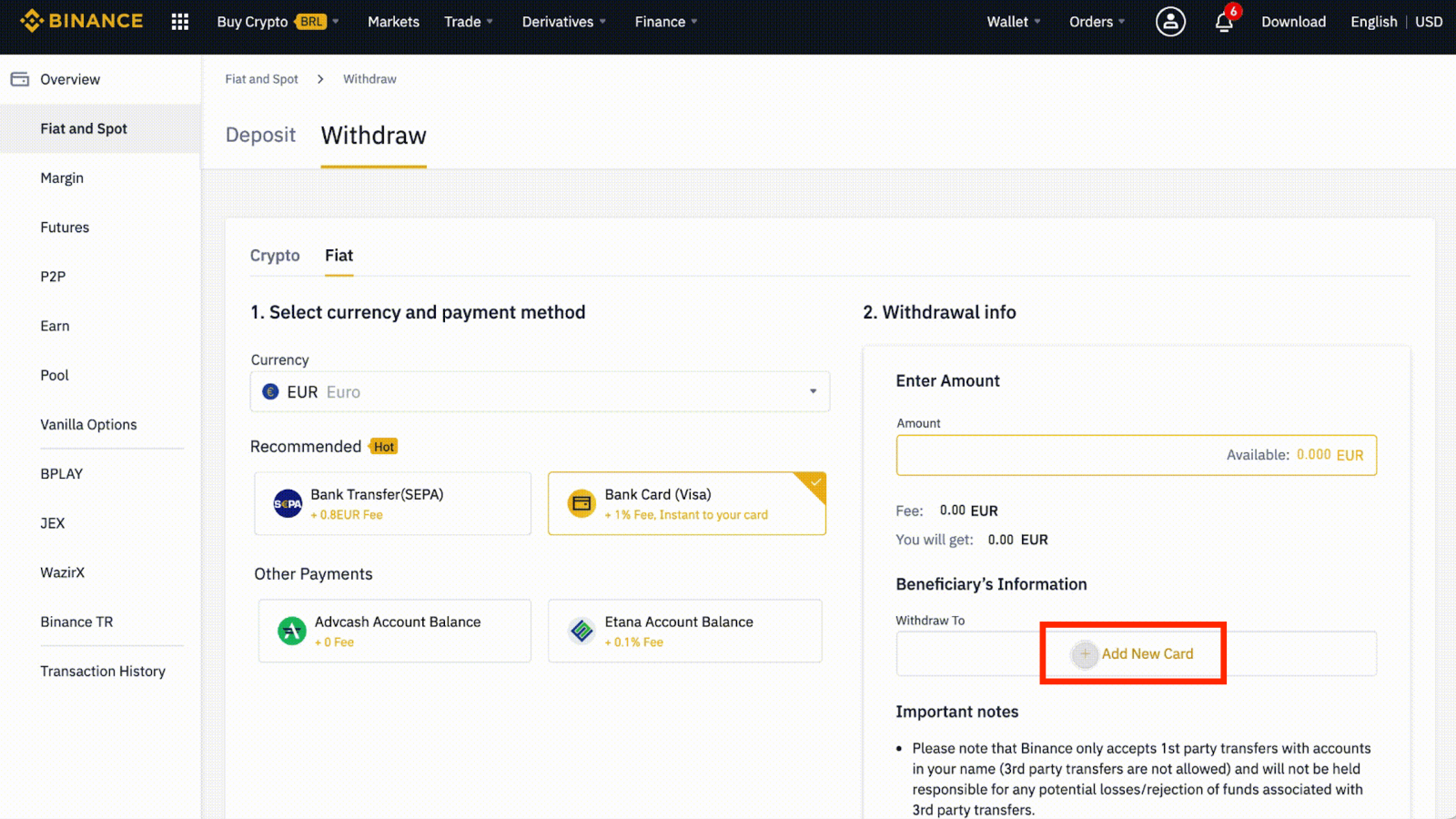This screenshot has width=1456, height=819.
Task: Click the Etana payment icon
Action: (x=581, y=630)
